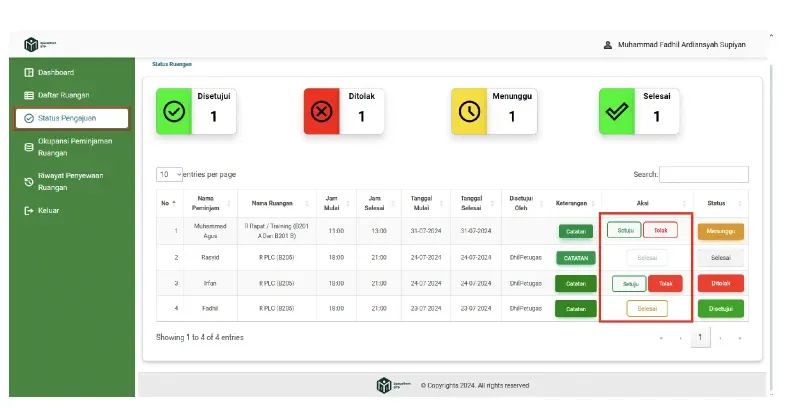Click the Selesai status badge in Rasyid's row

tap(721, 258)
